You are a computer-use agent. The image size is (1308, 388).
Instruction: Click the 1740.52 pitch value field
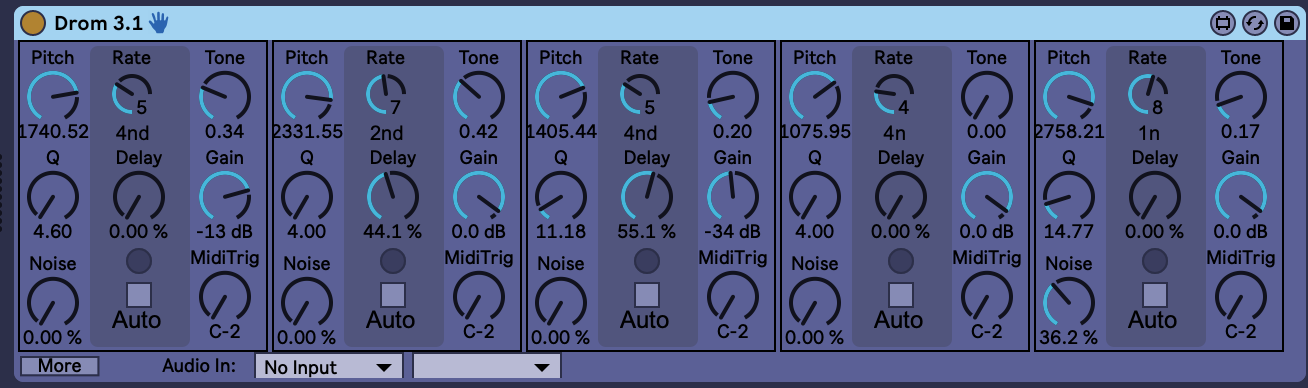click(53, 131)
